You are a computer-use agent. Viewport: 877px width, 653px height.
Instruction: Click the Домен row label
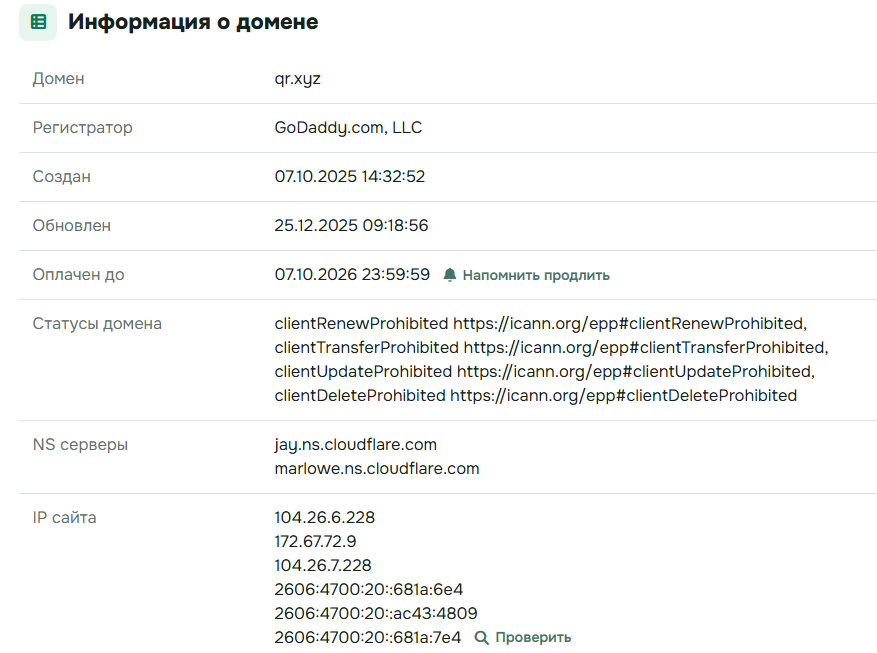(x=58, y=79)
